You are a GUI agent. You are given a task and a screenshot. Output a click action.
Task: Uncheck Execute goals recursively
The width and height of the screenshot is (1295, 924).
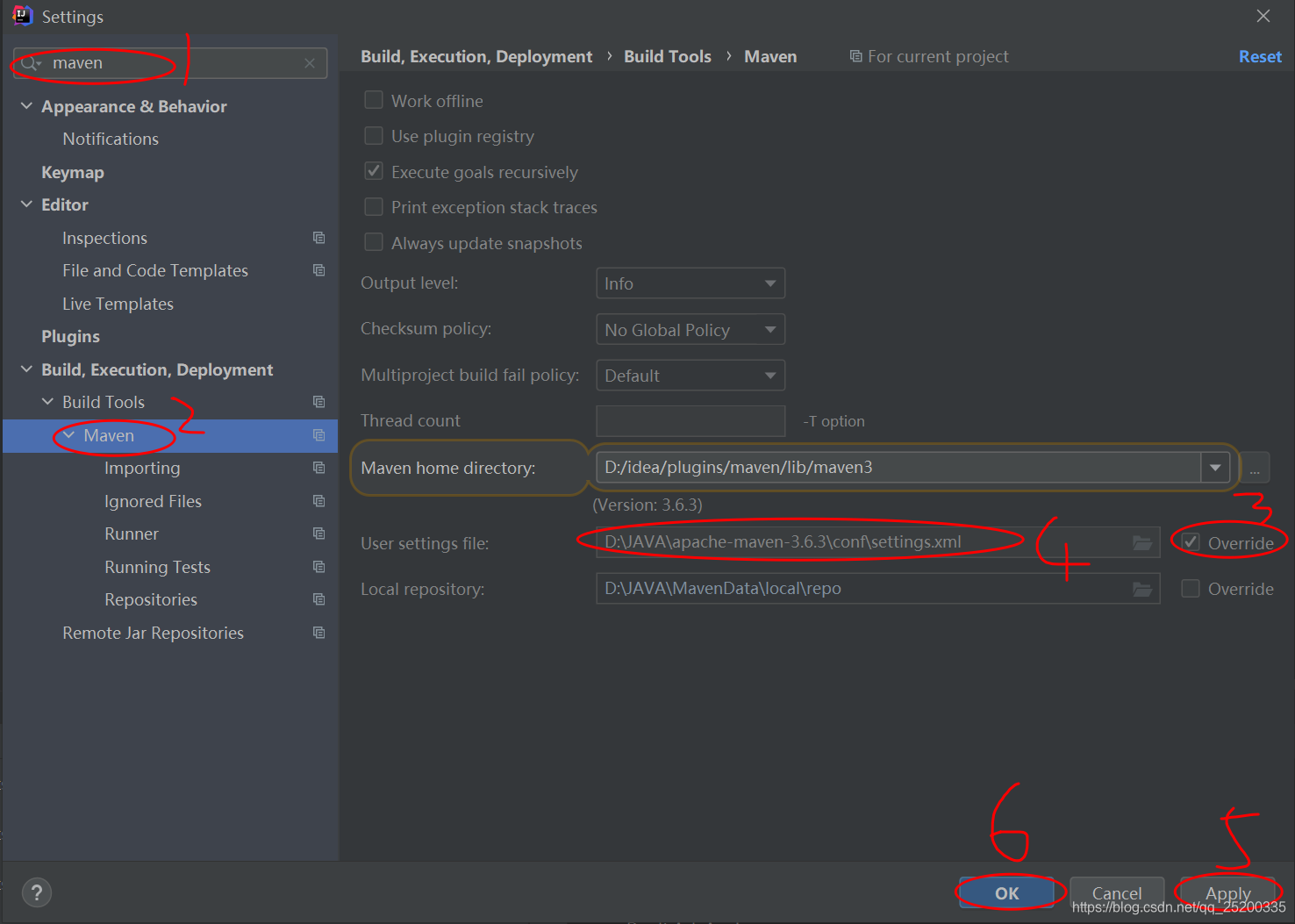[x=374, y=171]
